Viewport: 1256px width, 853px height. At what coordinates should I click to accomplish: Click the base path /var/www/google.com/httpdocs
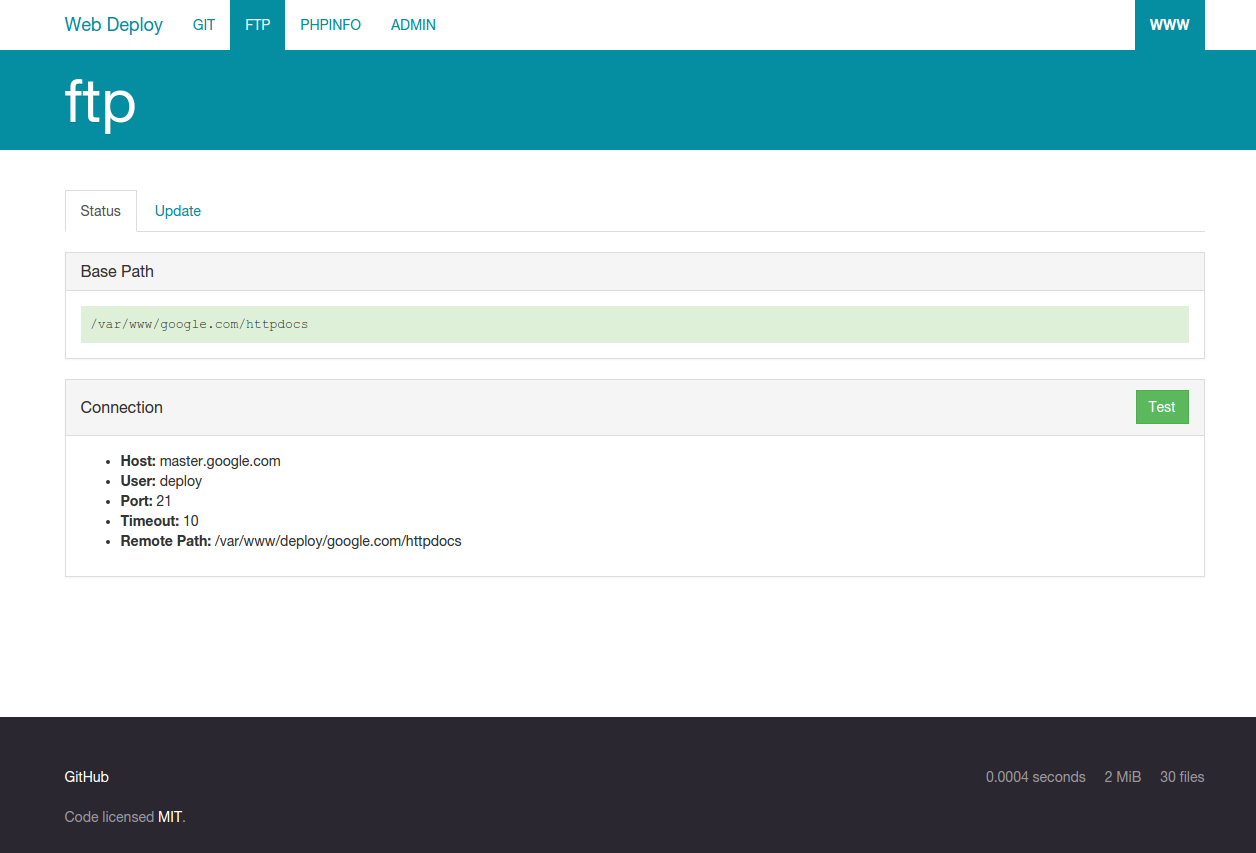click(x=635, y=324)
